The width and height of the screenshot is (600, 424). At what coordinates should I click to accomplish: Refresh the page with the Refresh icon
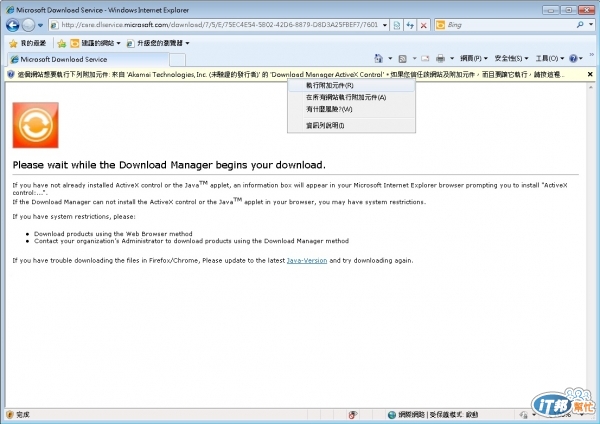coord(410,25)
